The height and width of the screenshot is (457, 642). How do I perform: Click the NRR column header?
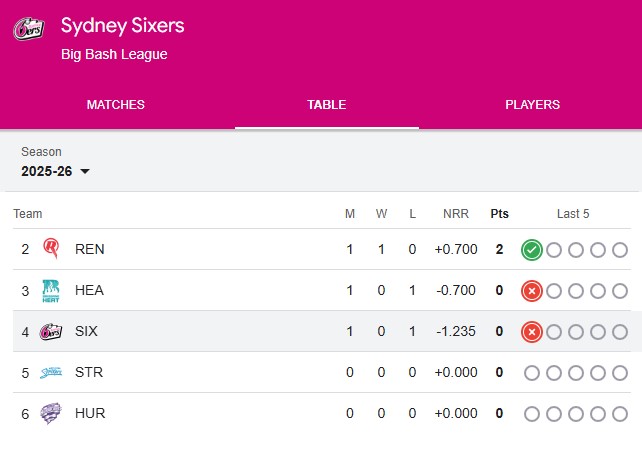tap(456, 214)
